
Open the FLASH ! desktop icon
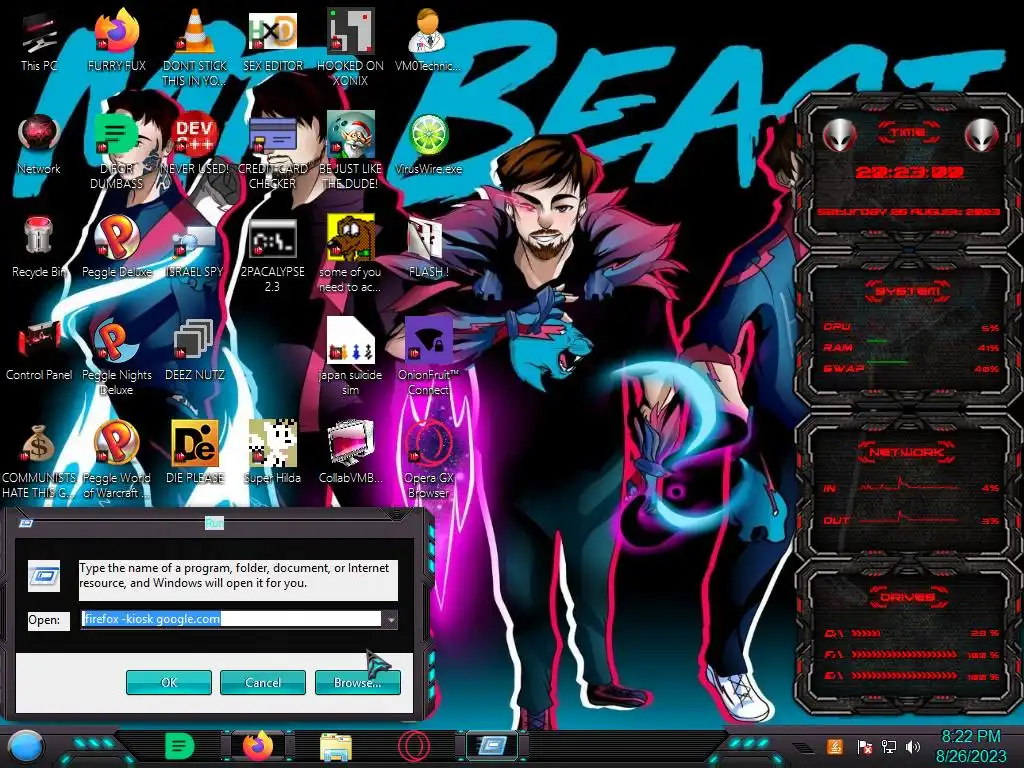coord(428,246)
